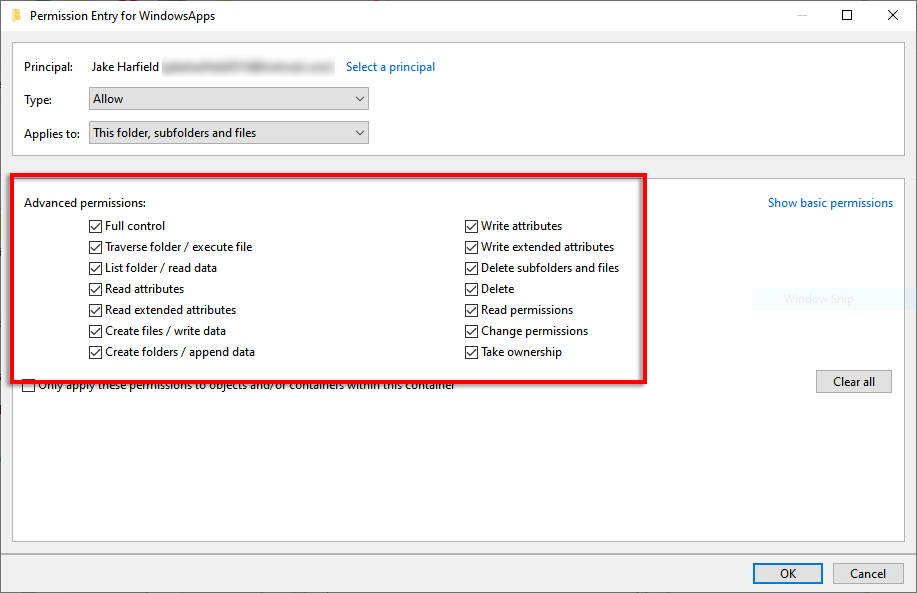The height and width of the screenshot is (593, 917).
Task: Open the Type dropdown showing Allow
Action: click(x=229, y=99)
